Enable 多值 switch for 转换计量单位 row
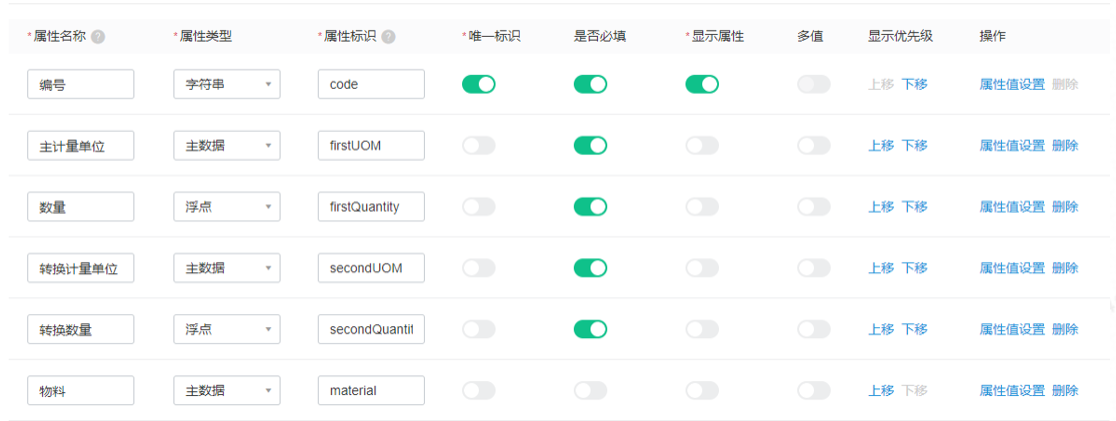This screenshot has height=421, width=1116. point(814,268)
